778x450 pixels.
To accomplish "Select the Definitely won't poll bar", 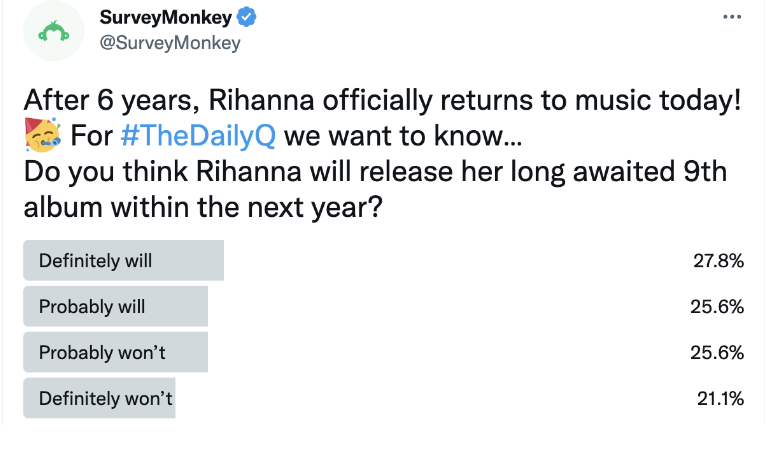I will 99,398.
